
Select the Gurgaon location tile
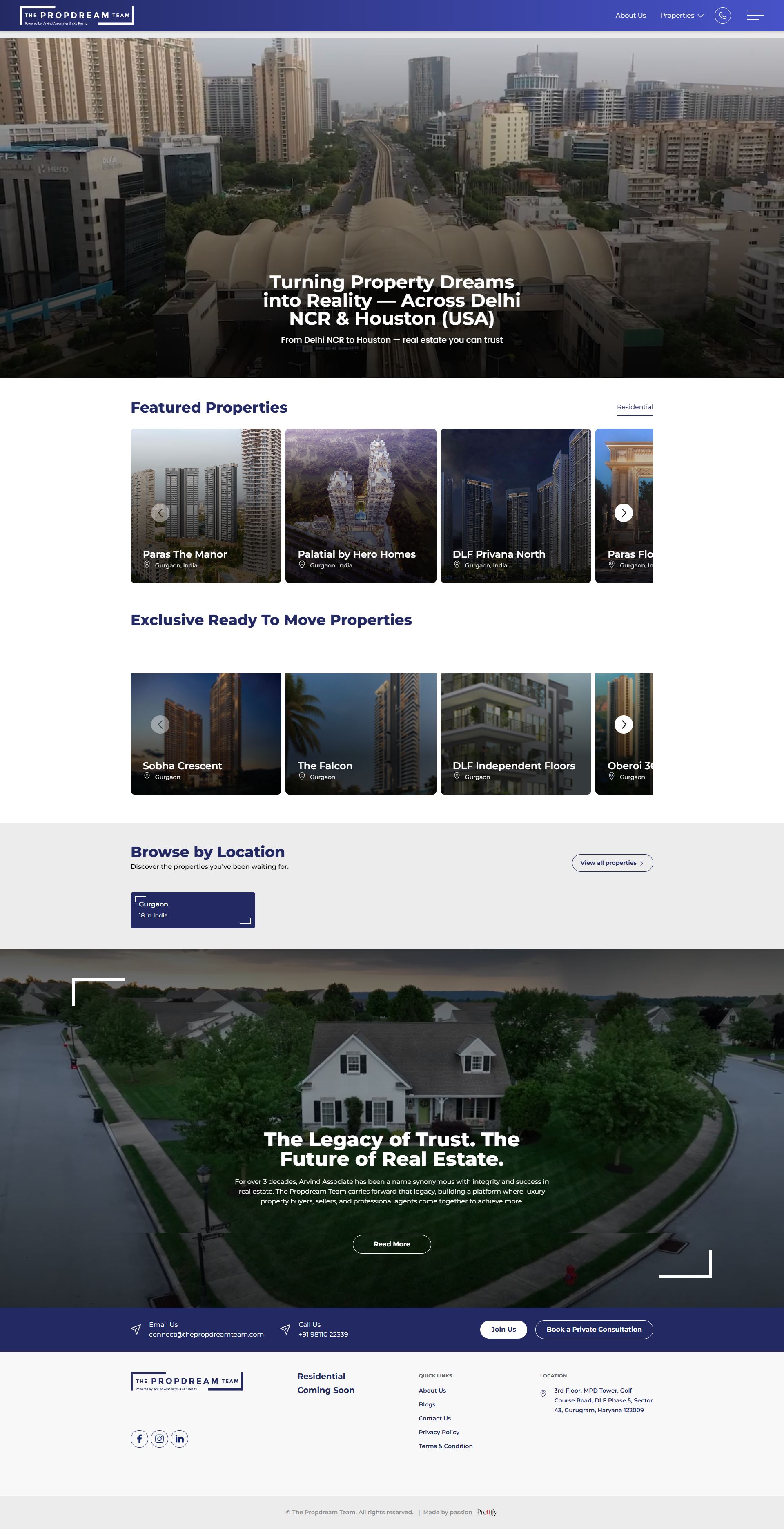pos(193,910)
